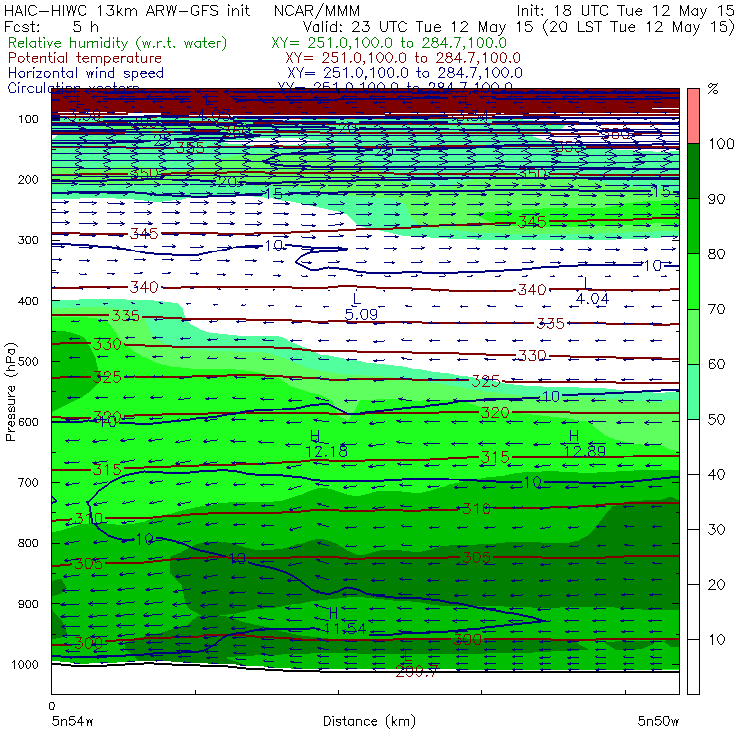
Task: Click the title 'HAIC-HIWC 13km ARW-GFS init'
Action: click(127, 10)
